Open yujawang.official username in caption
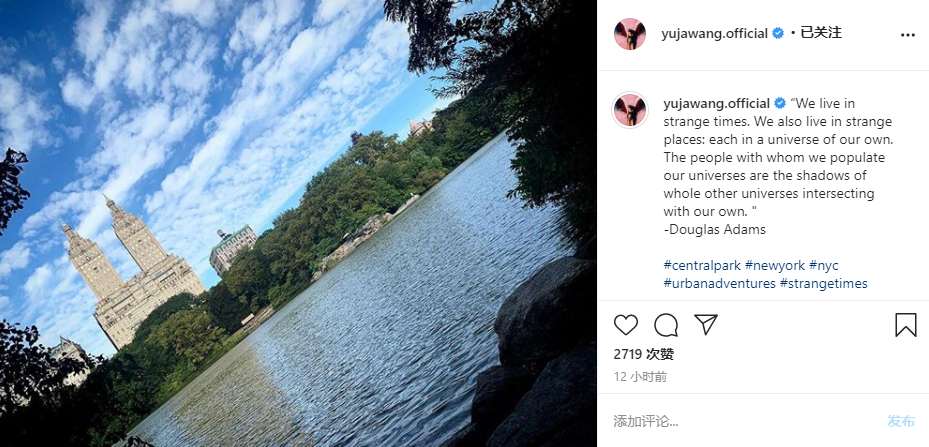Viewport: 929px width, 447px height. 716,103
